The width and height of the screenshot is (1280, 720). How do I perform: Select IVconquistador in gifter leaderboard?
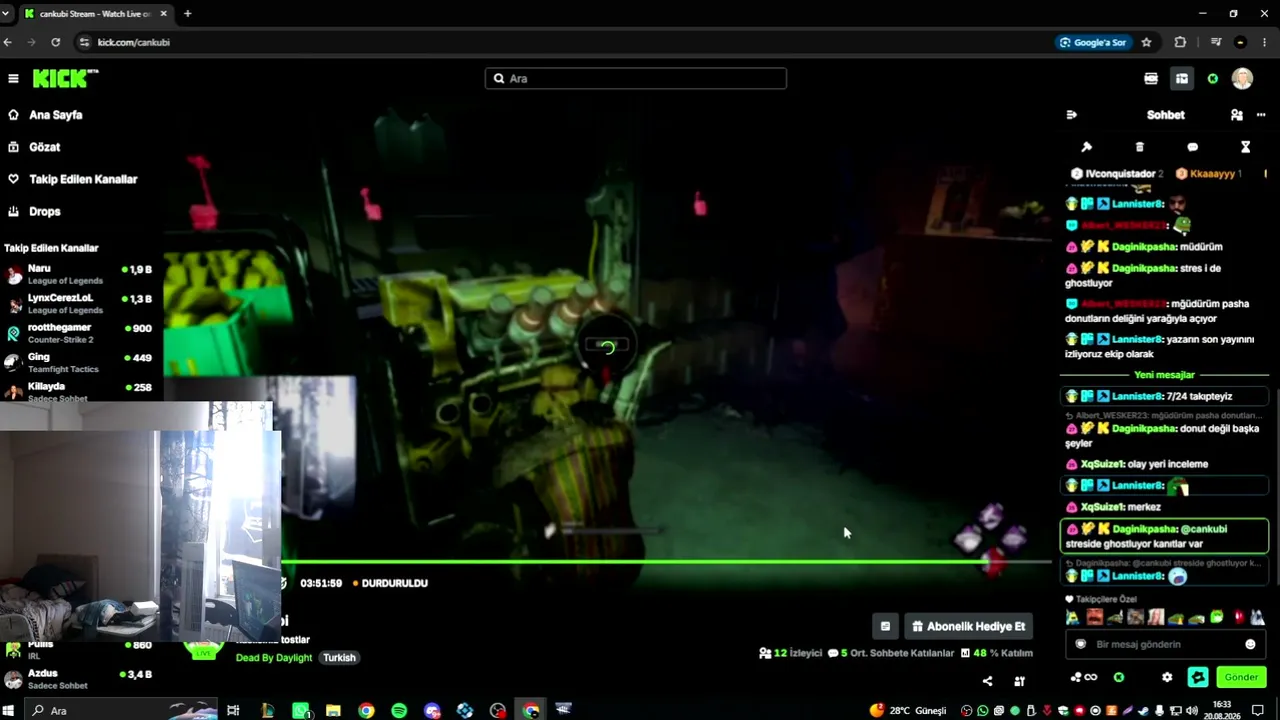click(x=1116, y=174)
